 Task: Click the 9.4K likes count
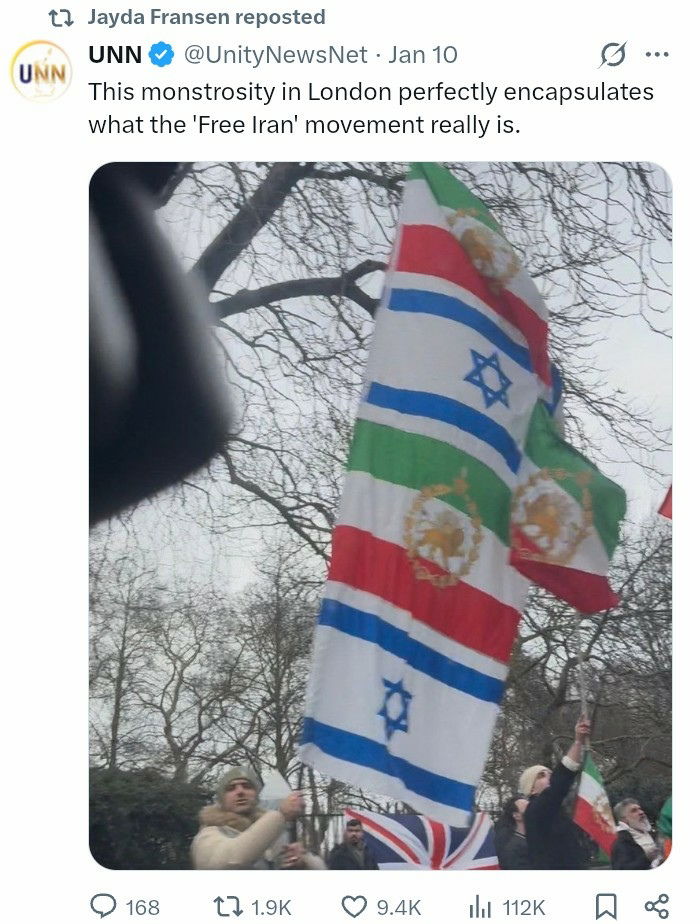point(399,908)
